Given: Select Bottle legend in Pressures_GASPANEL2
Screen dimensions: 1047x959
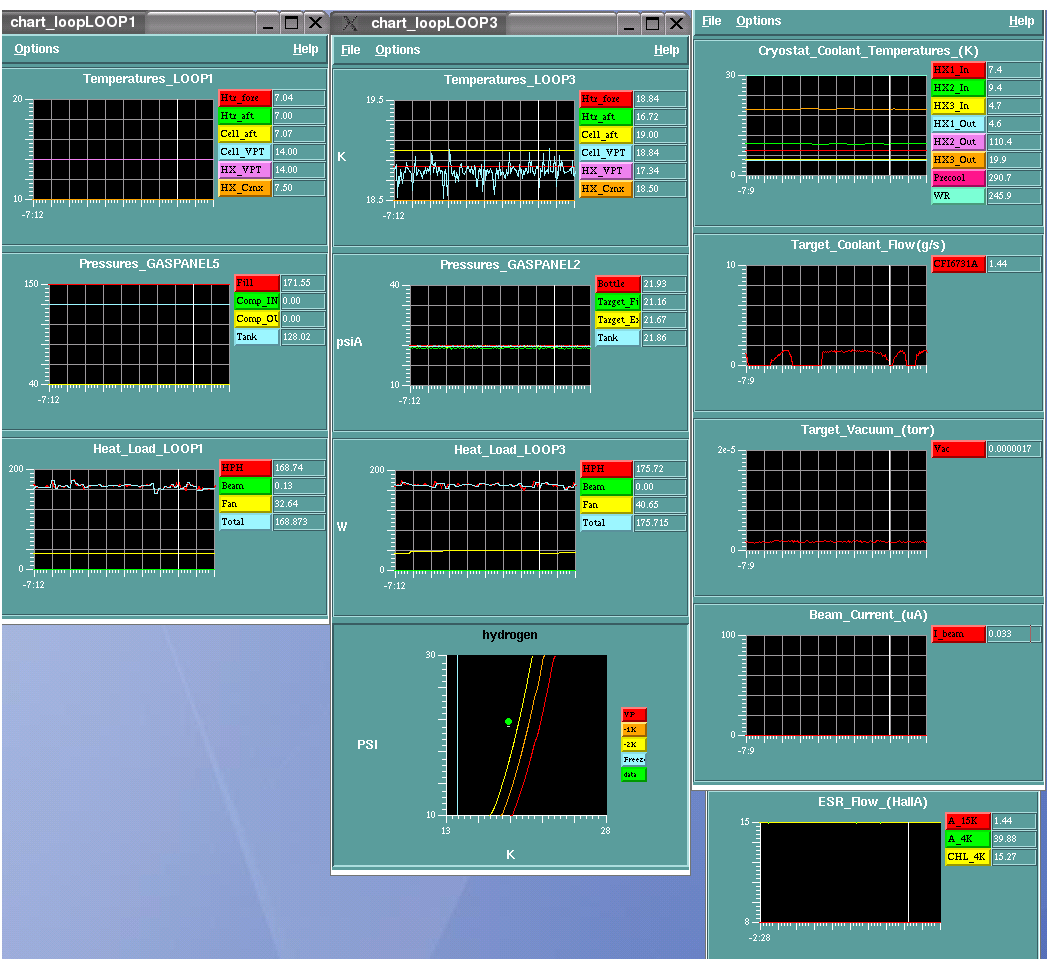Looking at the screenshot, I should click(618, 284).
